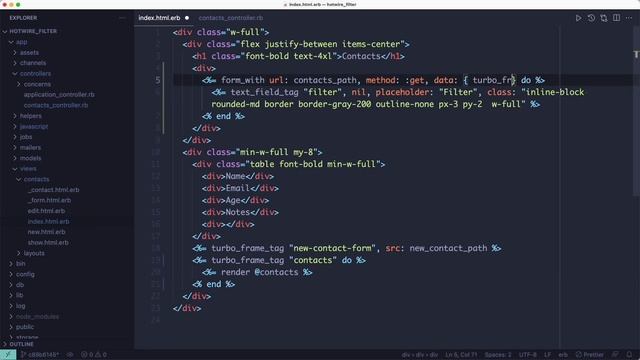Open _form.html.erb file

(49, 200)
